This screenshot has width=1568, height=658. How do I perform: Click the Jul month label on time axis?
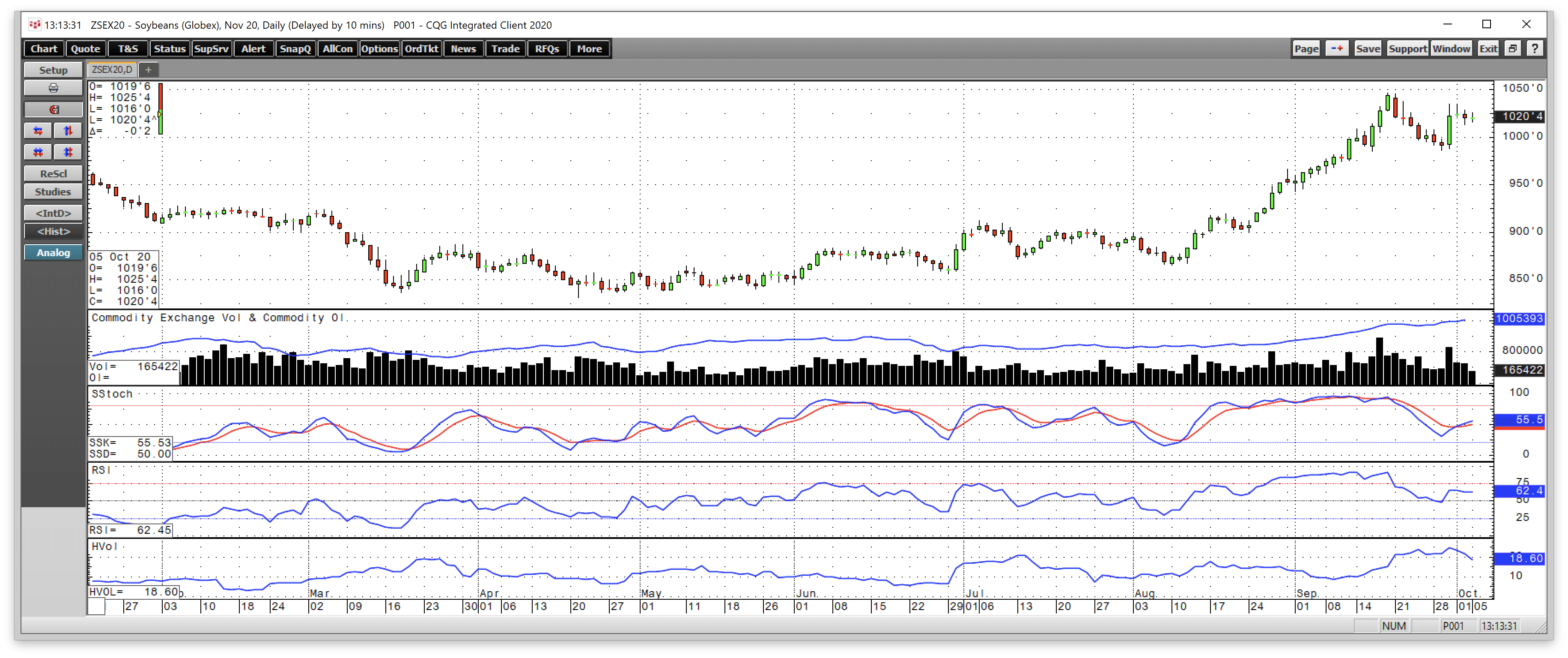click(975, 593)
